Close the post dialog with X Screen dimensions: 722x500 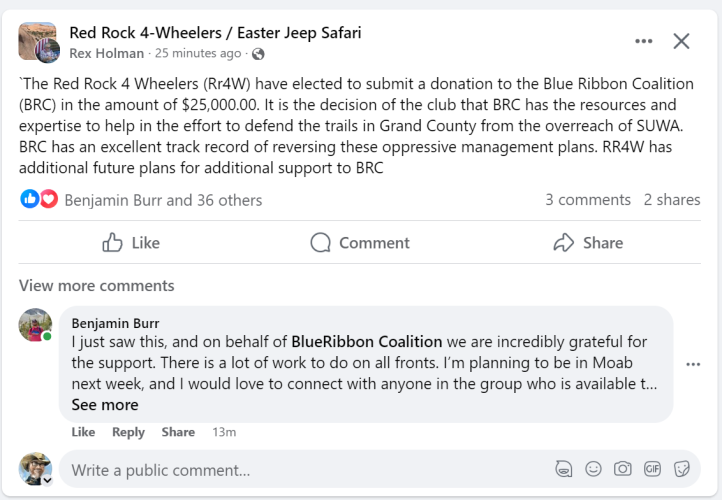point(681,41)
